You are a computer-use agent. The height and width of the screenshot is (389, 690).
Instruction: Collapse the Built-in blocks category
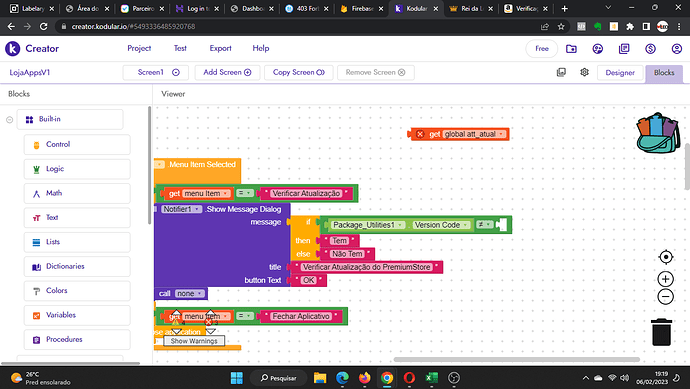pos(9,119)
